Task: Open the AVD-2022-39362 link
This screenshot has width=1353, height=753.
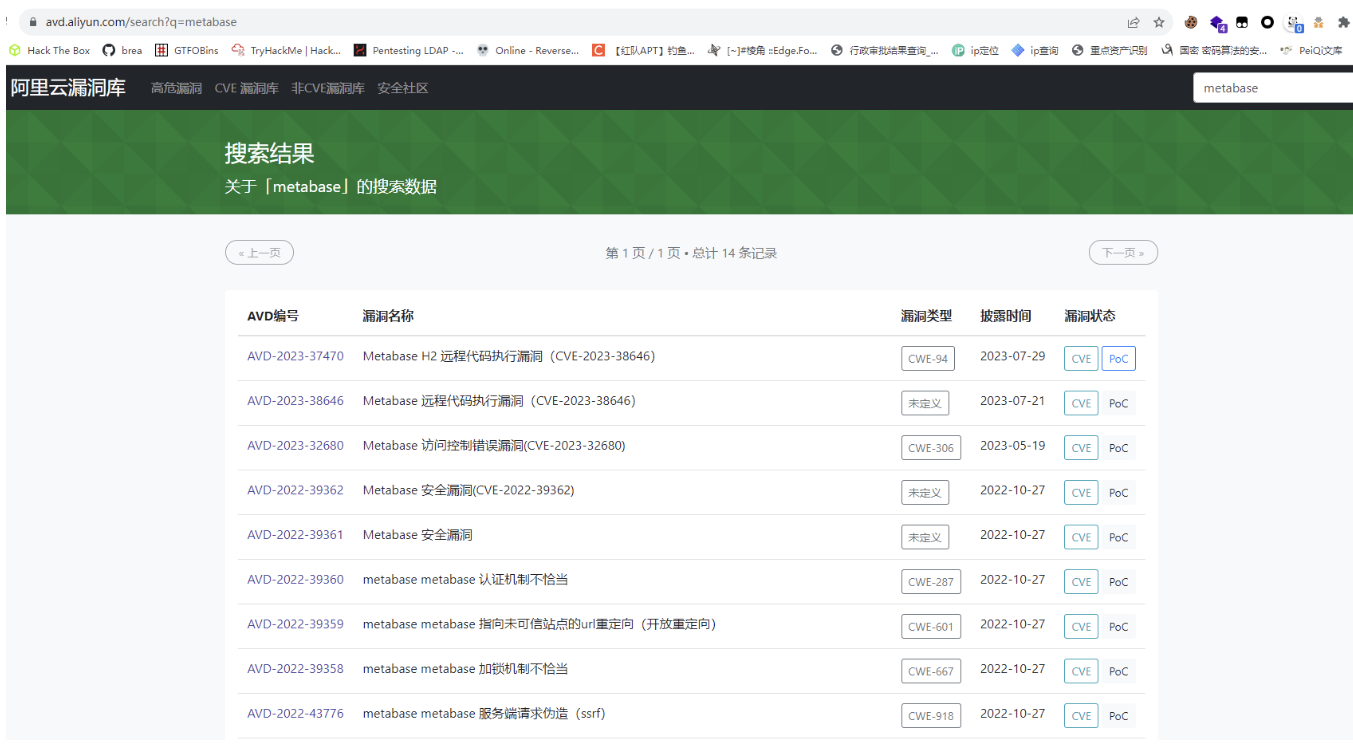Action: (295, 490)
